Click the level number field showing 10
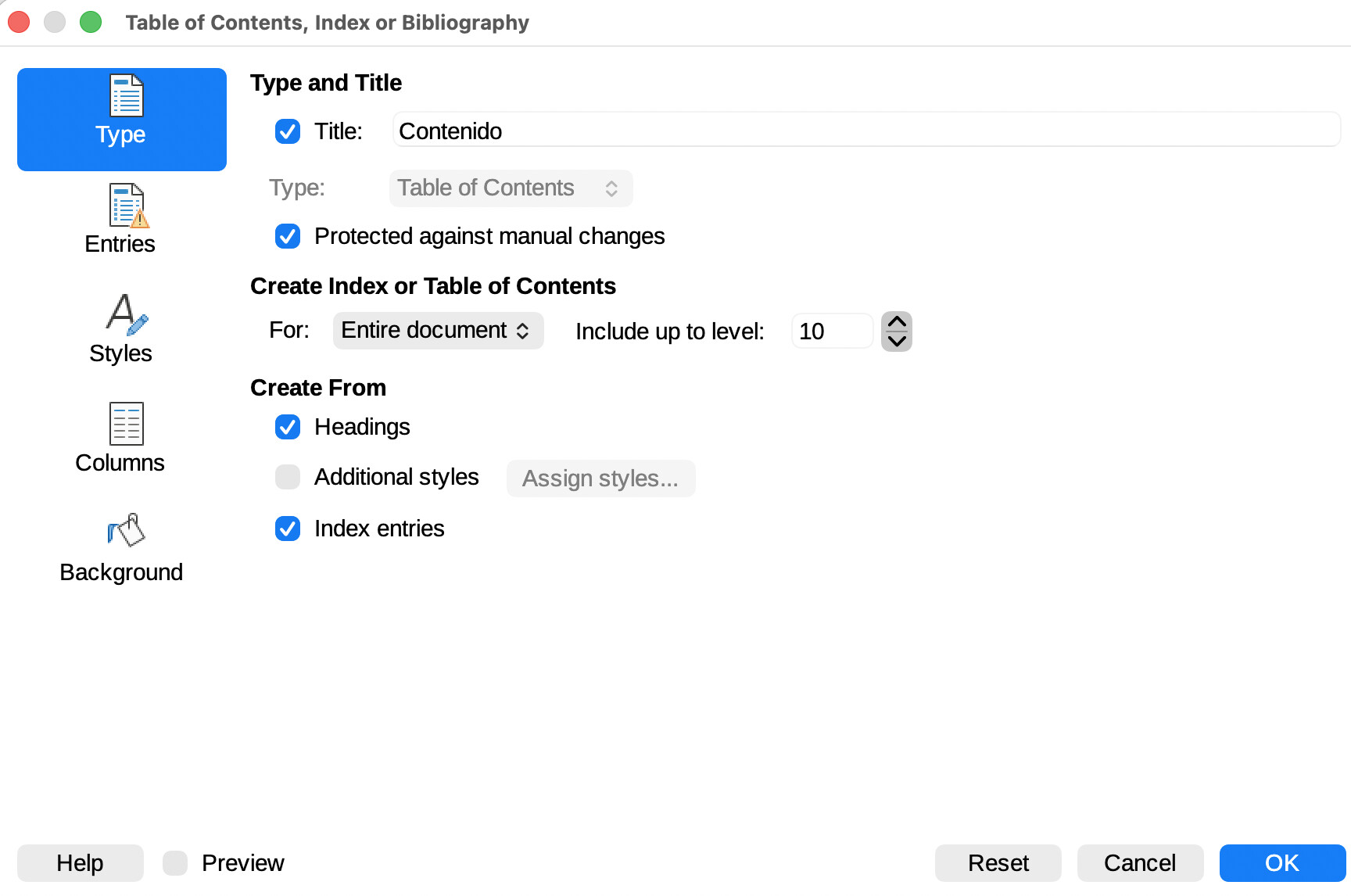The width and height of the screenshot is (1351, 896). (x=831, y=332)
